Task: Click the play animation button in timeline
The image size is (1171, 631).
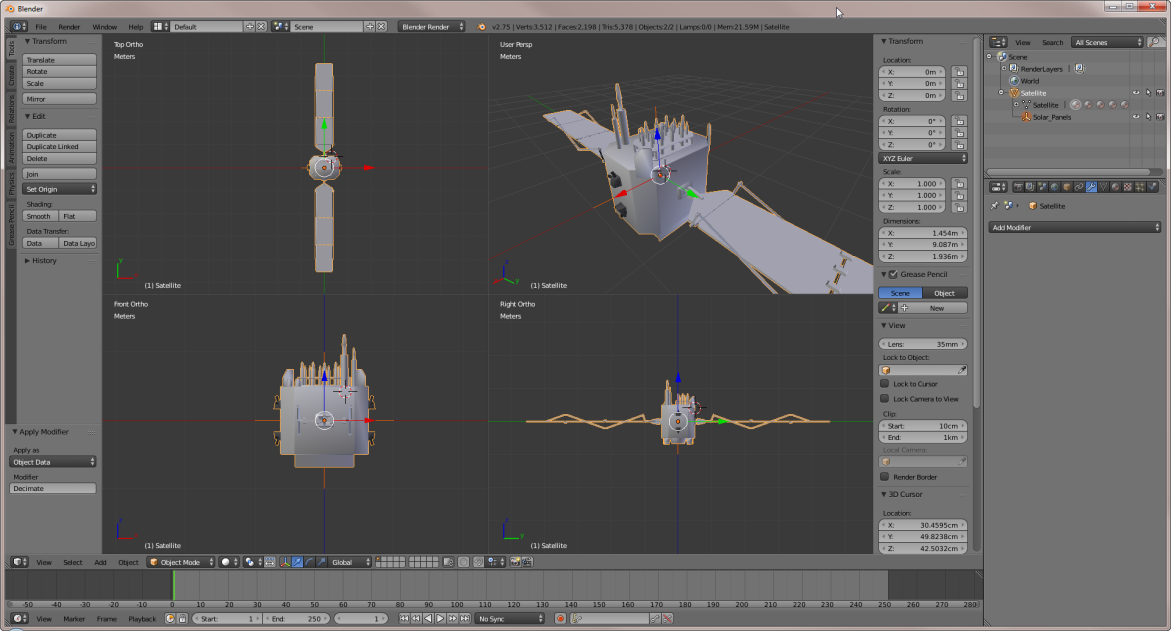Action: [x=440, y=619]
